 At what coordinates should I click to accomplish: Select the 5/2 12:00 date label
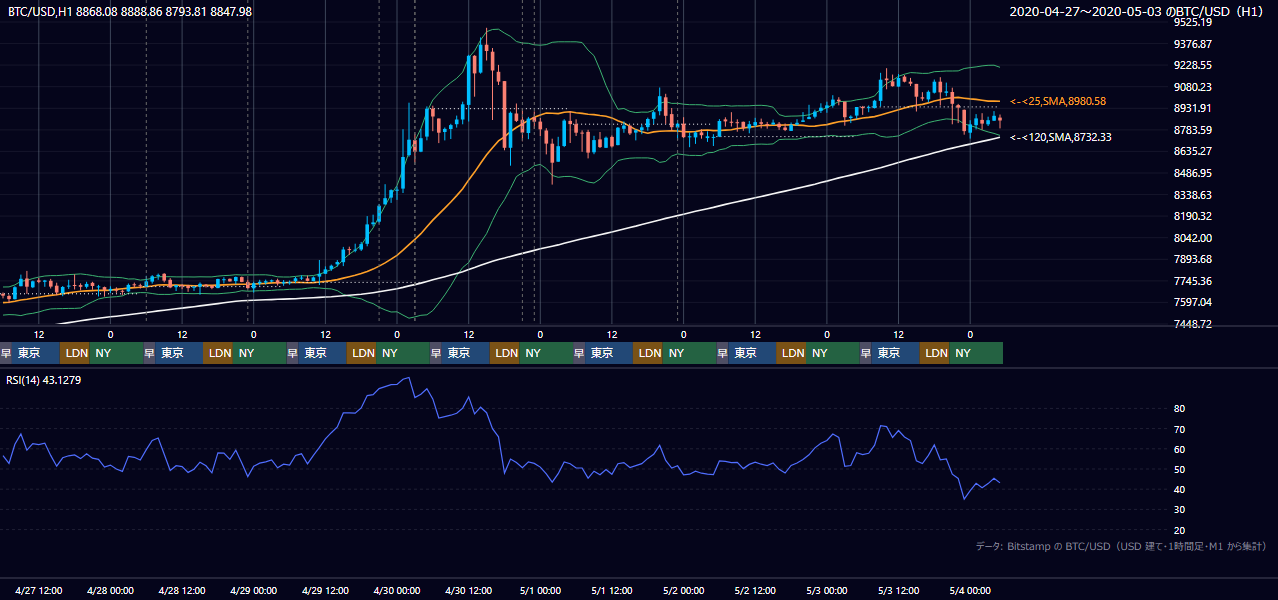coord(755,590)
